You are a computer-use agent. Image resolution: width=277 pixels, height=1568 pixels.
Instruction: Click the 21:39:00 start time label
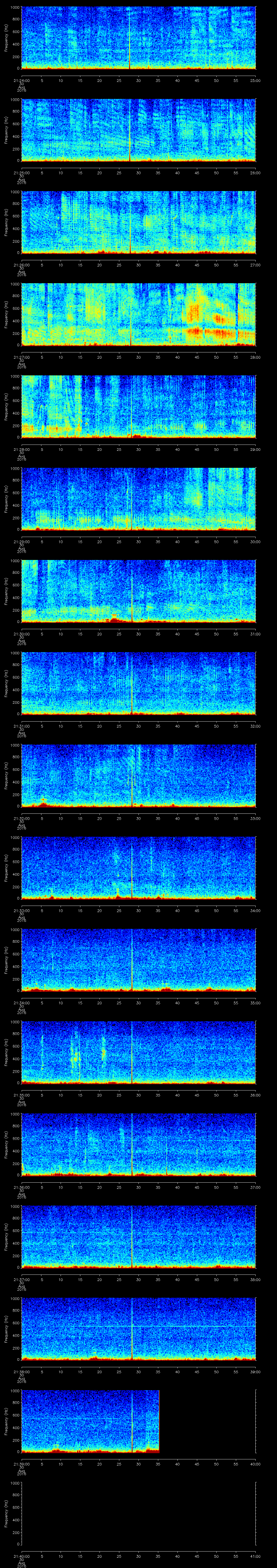click(x=21, y=1464)
